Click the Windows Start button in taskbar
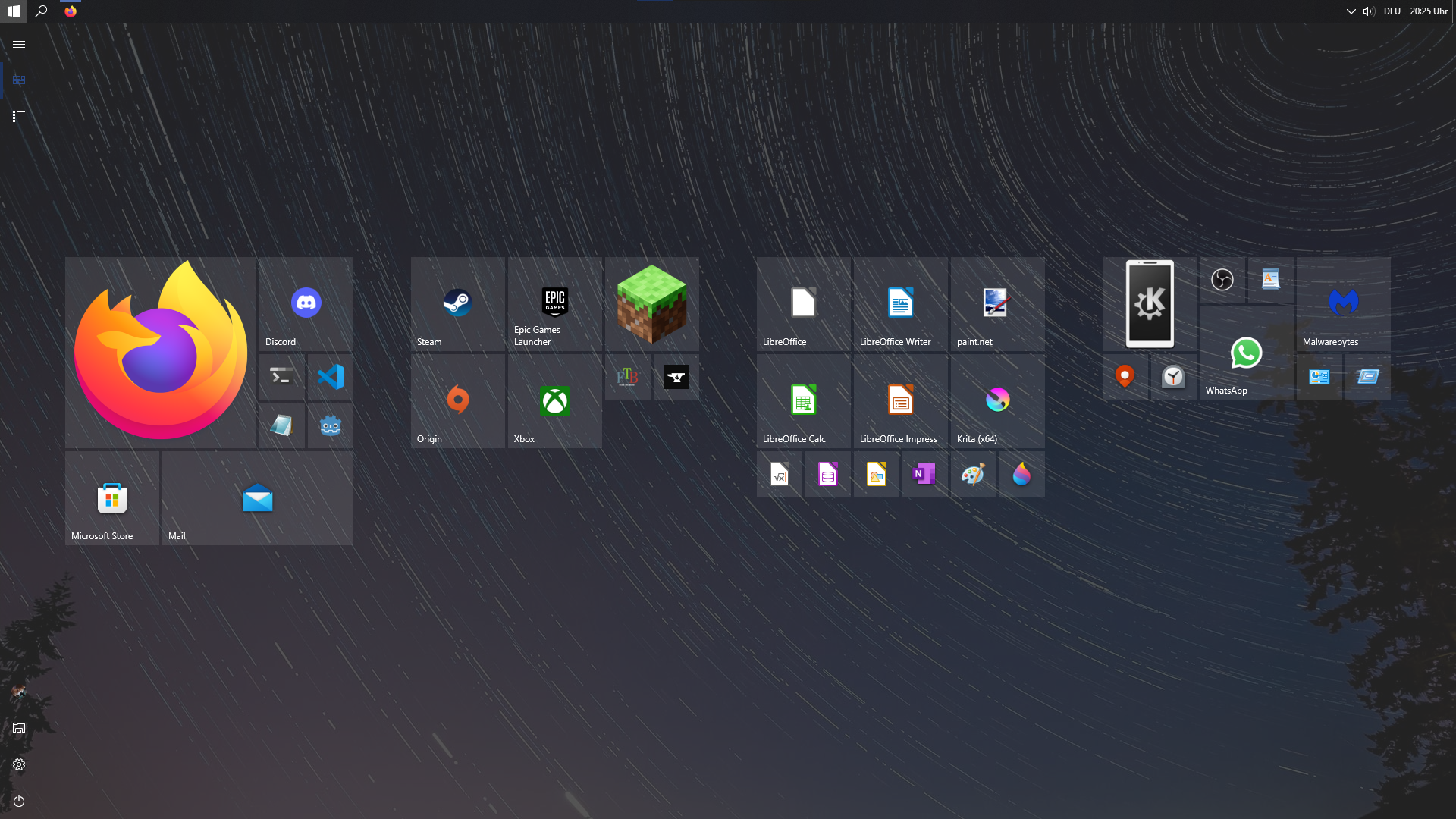Screen dimensions: 1456x819 point(14,11)
